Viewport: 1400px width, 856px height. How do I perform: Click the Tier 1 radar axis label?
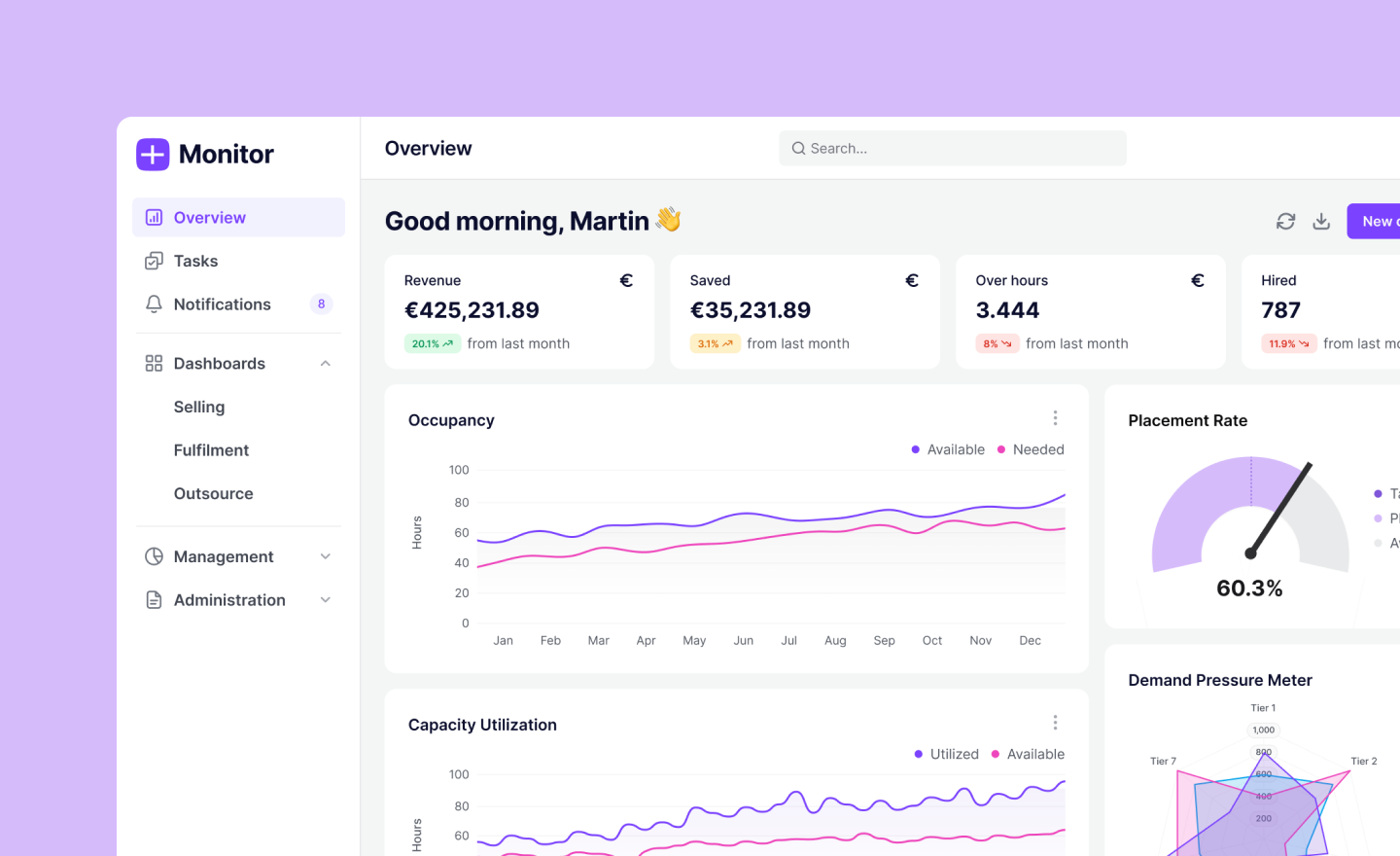click(x=1263, y=708)
